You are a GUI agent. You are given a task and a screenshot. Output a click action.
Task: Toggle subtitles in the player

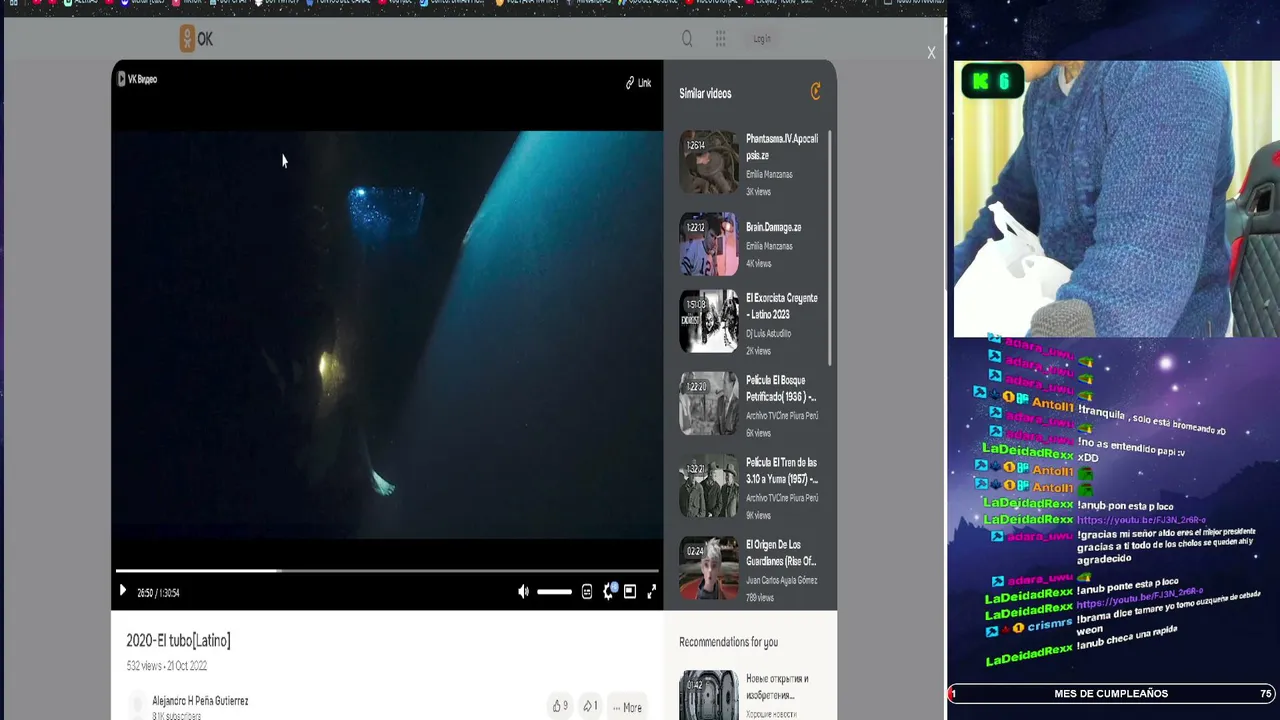click(587, 592)
